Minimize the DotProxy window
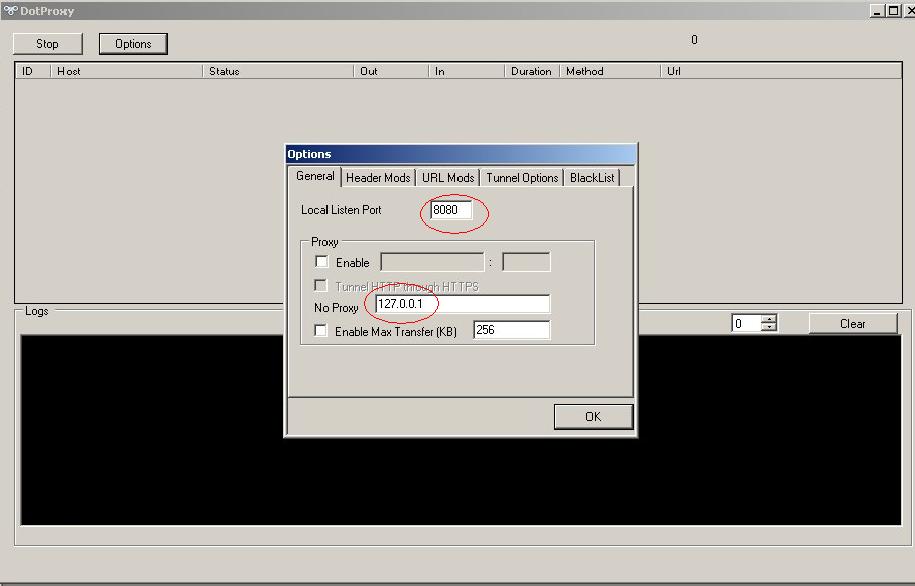915x586 pixels. tap(876, 11)
